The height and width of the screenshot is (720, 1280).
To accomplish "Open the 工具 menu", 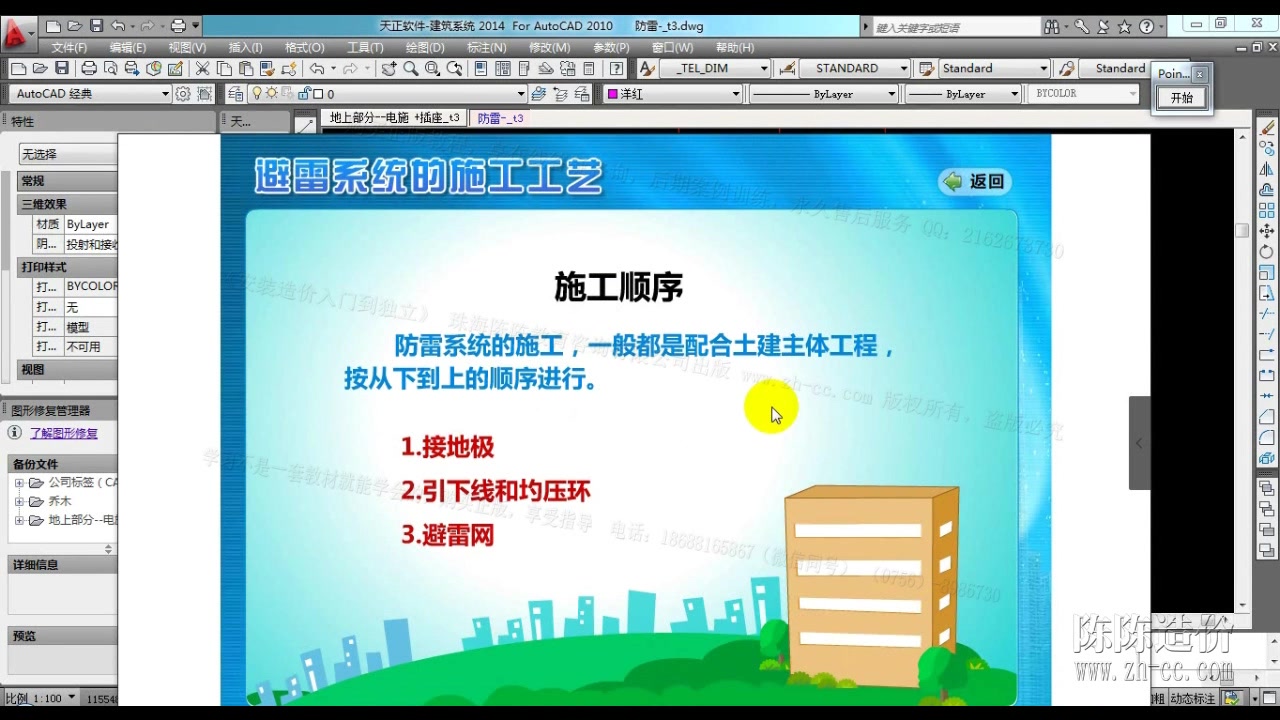I will (x=365, y=47).
